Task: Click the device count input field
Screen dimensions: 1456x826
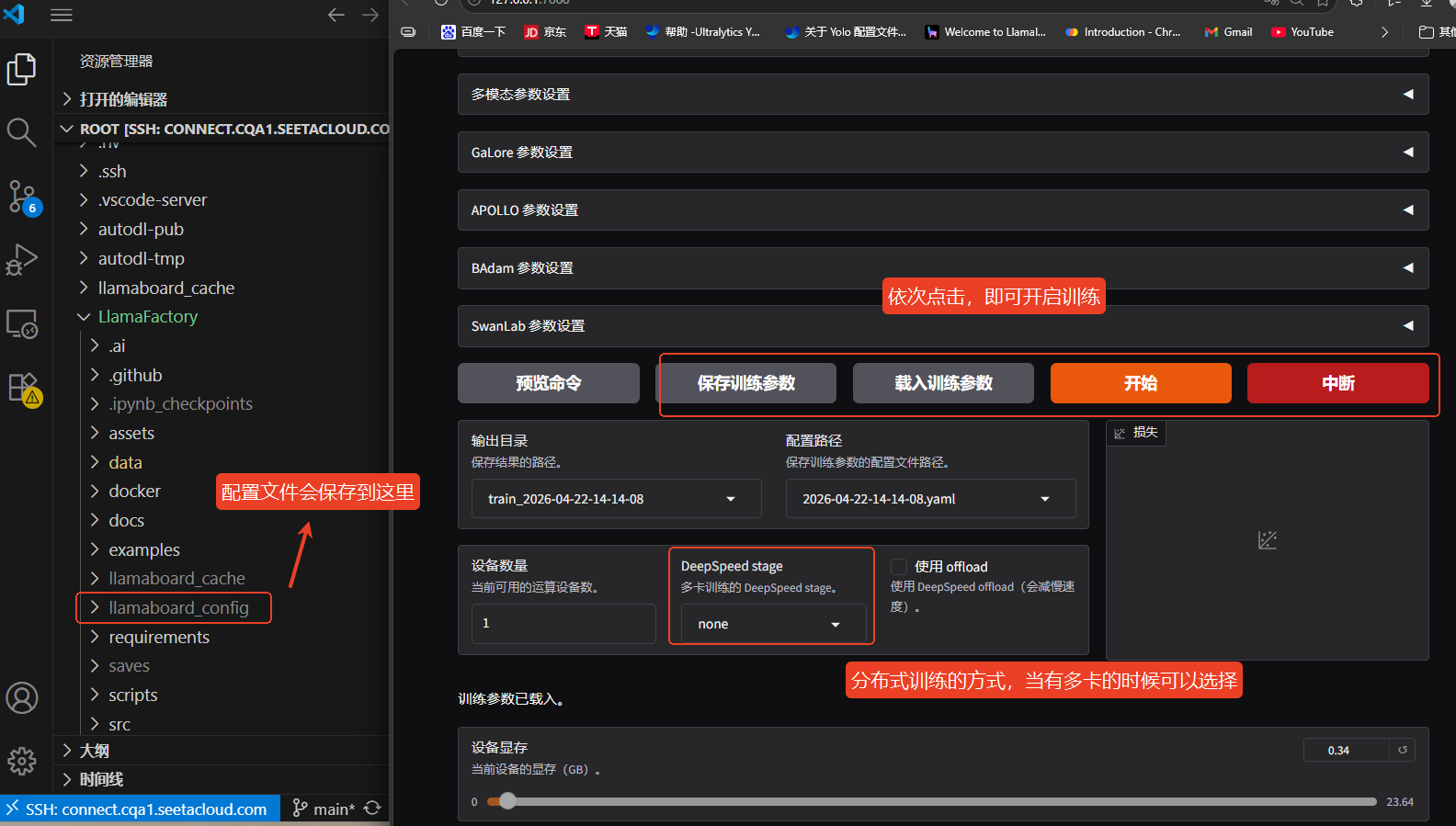Action: pos(563,623)
